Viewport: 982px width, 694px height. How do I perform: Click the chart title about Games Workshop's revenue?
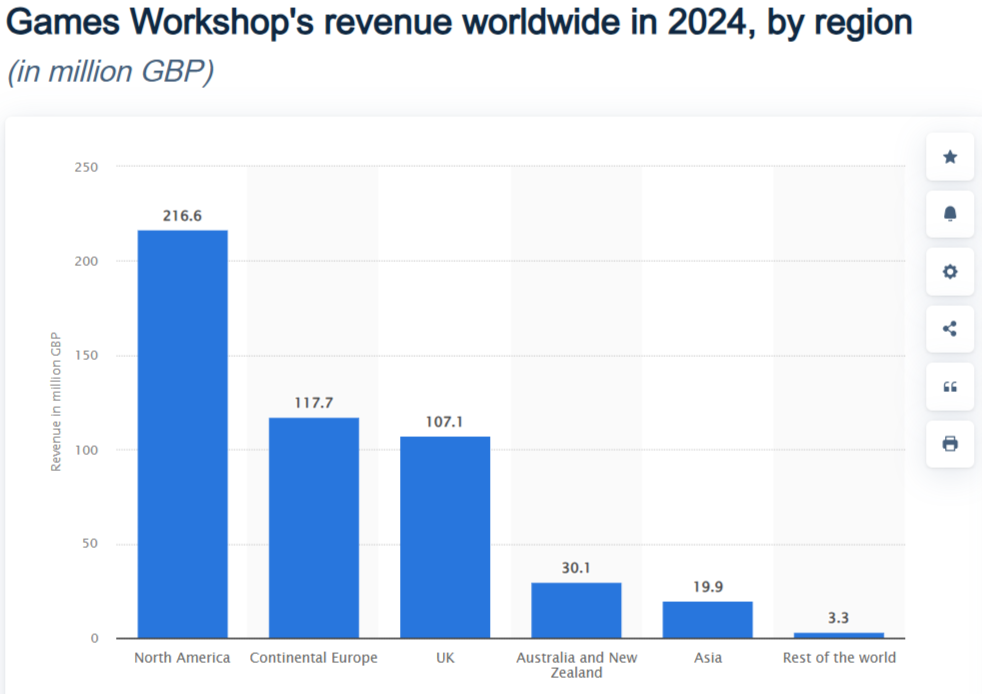pos(459,24)
